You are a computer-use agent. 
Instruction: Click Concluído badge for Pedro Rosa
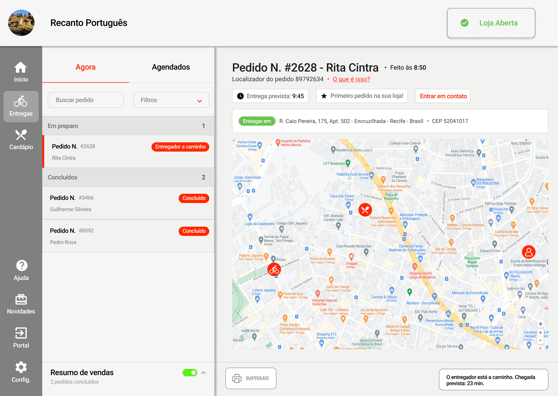194,231
